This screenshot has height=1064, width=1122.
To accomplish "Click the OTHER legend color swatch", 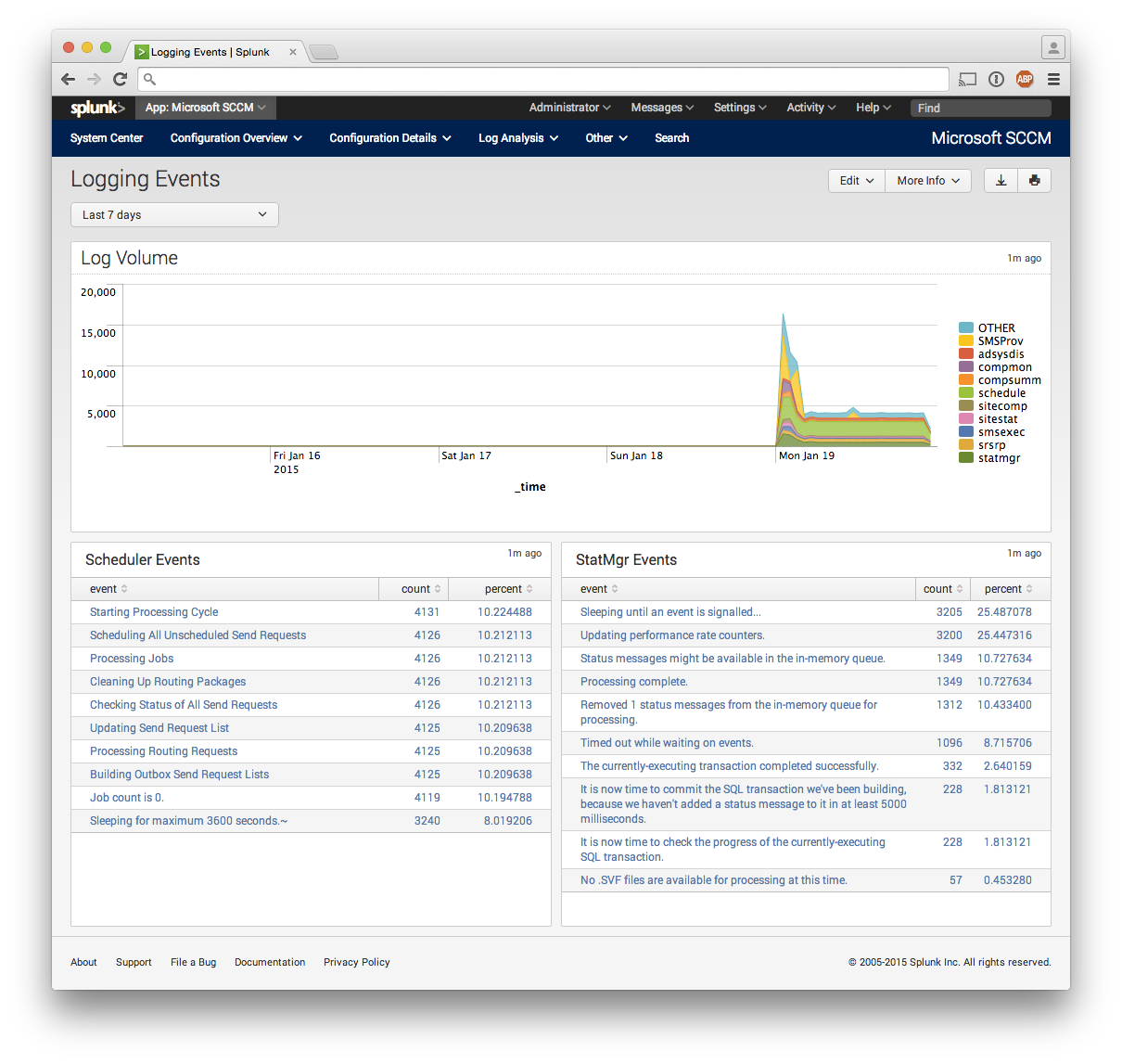I will point(966,327).
